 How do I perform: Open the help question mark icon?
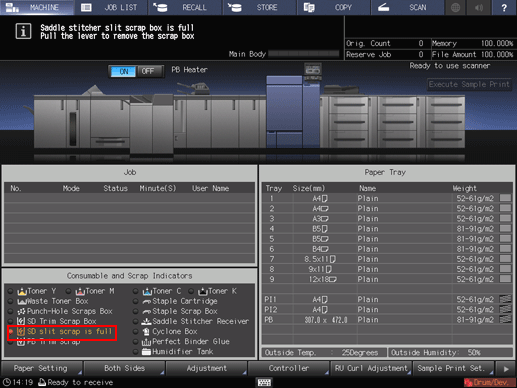504,7
